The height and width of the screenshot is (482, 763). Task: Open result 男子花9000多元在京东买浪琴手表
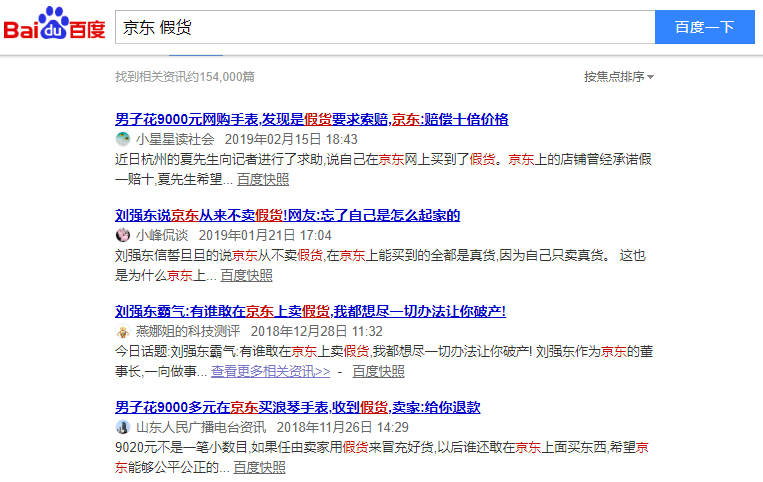[298, 407]
